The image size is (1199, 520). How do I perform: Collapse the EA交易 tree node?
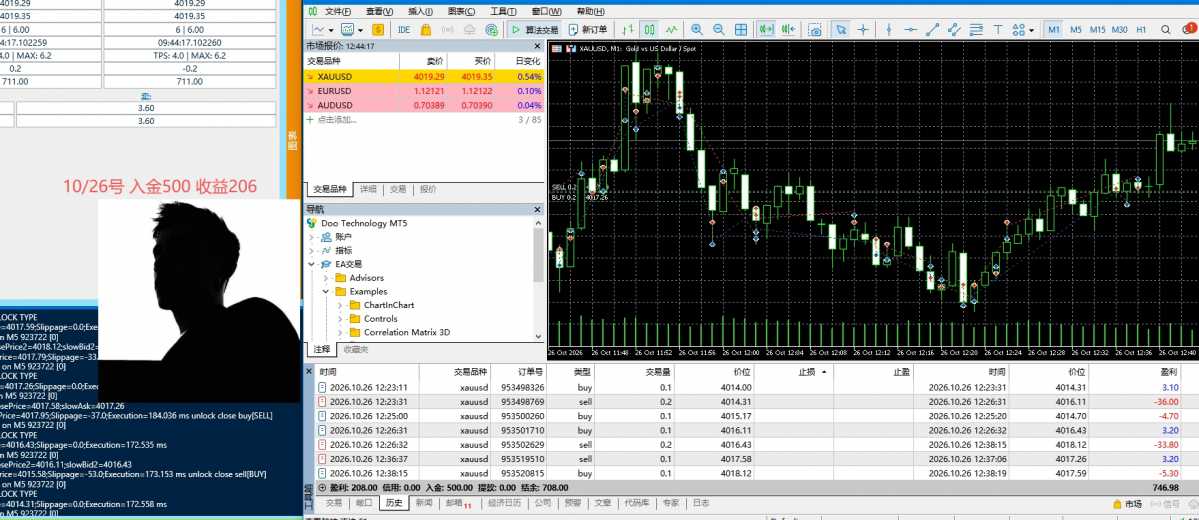pyautogui.click(x=312, y=265)
